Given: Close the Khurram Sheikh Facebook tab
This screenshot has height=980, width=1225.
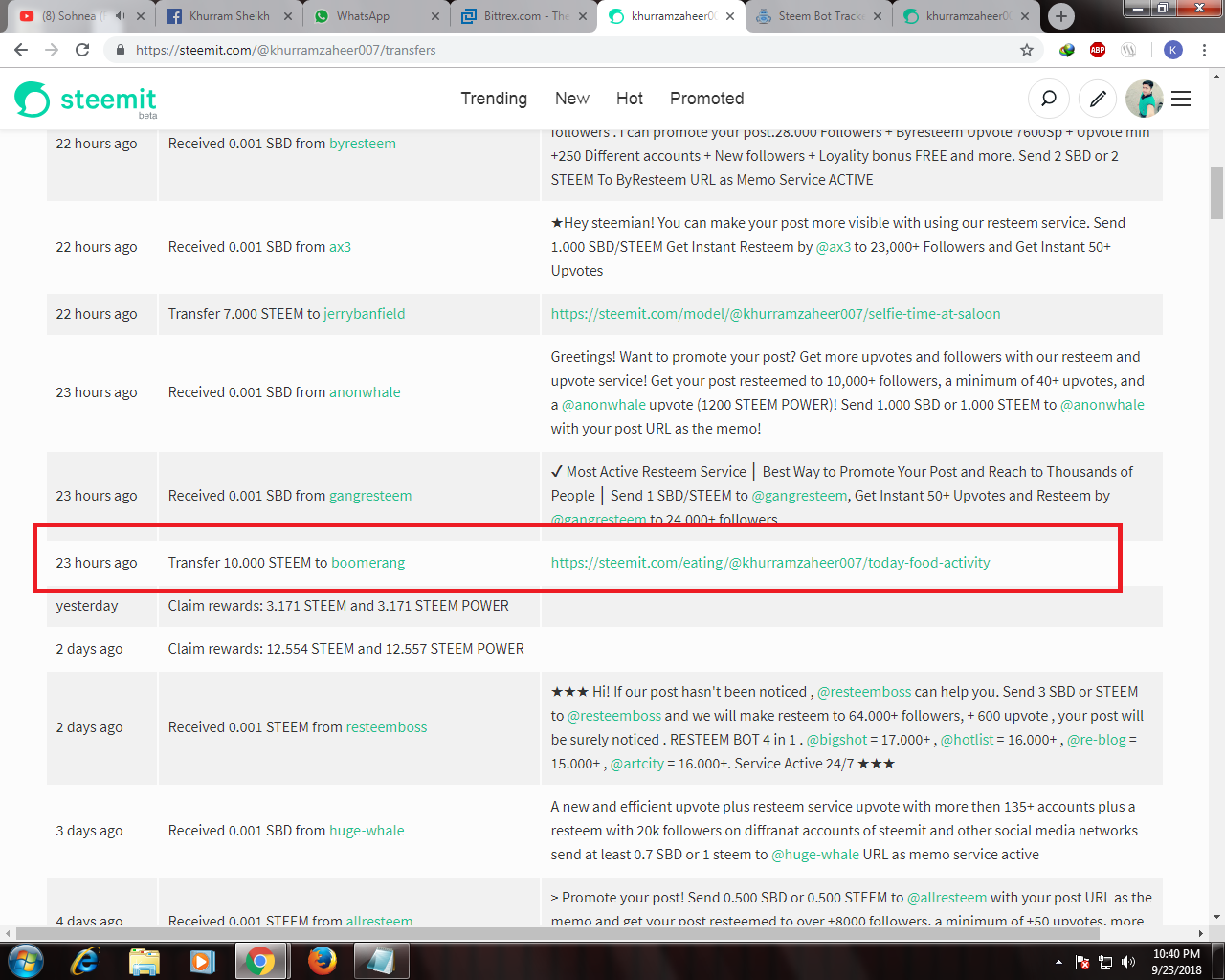Looking at the screenshot, I should pos(288,16).
